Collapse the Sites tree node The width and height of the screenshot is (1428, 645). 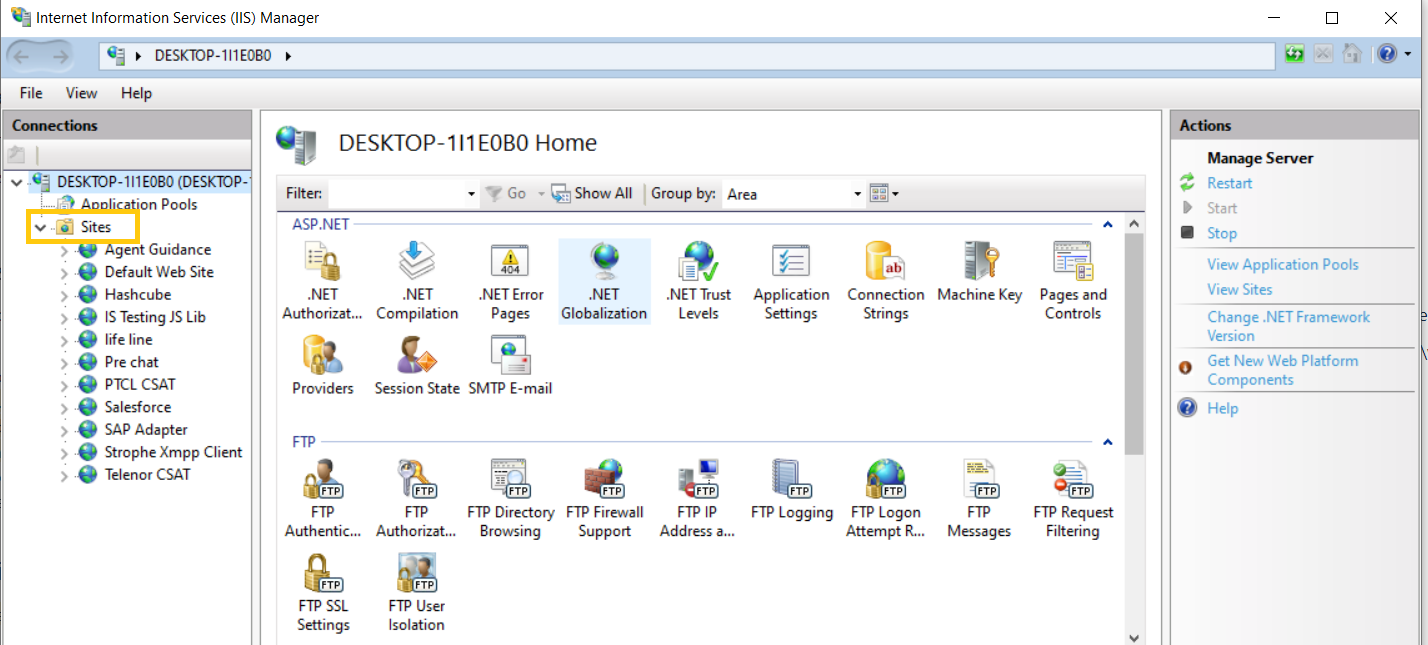(x=40, y=228)
